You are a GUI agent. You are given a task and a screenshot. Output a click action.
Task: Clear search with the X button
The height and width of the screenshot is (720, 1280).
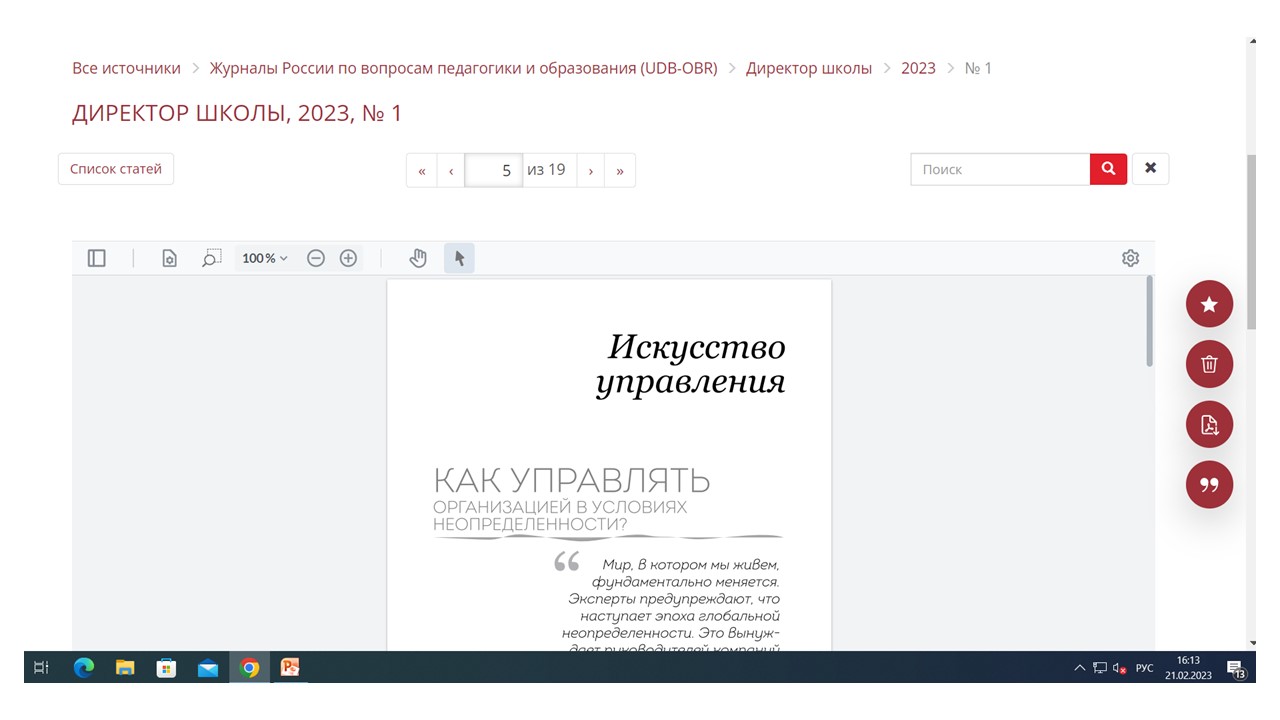click(1150, 169)
